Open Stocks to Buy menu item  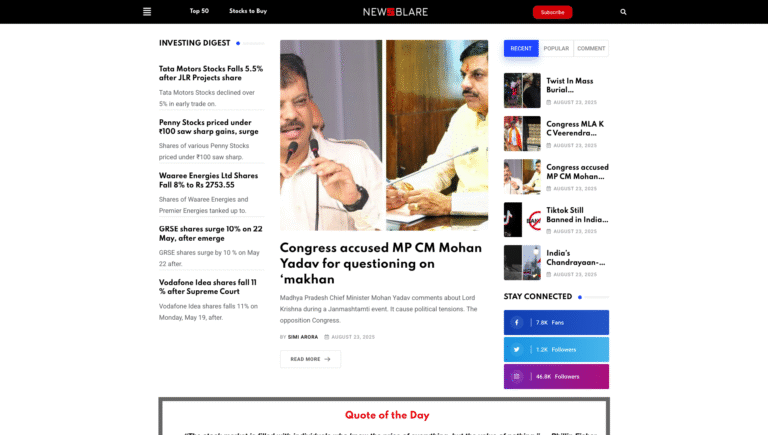pos(248,11)
